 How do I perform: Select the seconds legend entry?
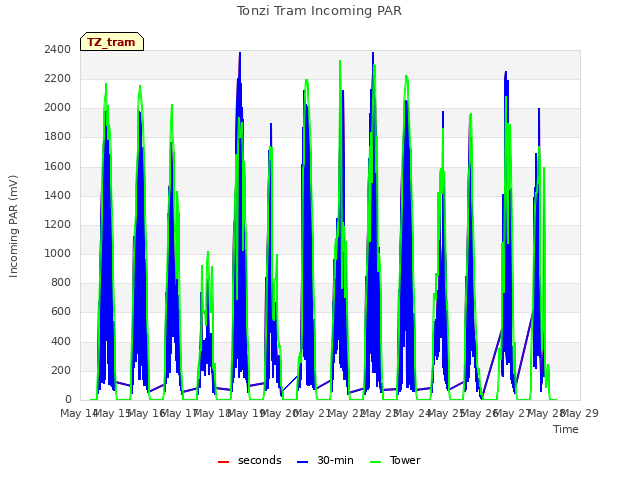click(x=250, y=460)
